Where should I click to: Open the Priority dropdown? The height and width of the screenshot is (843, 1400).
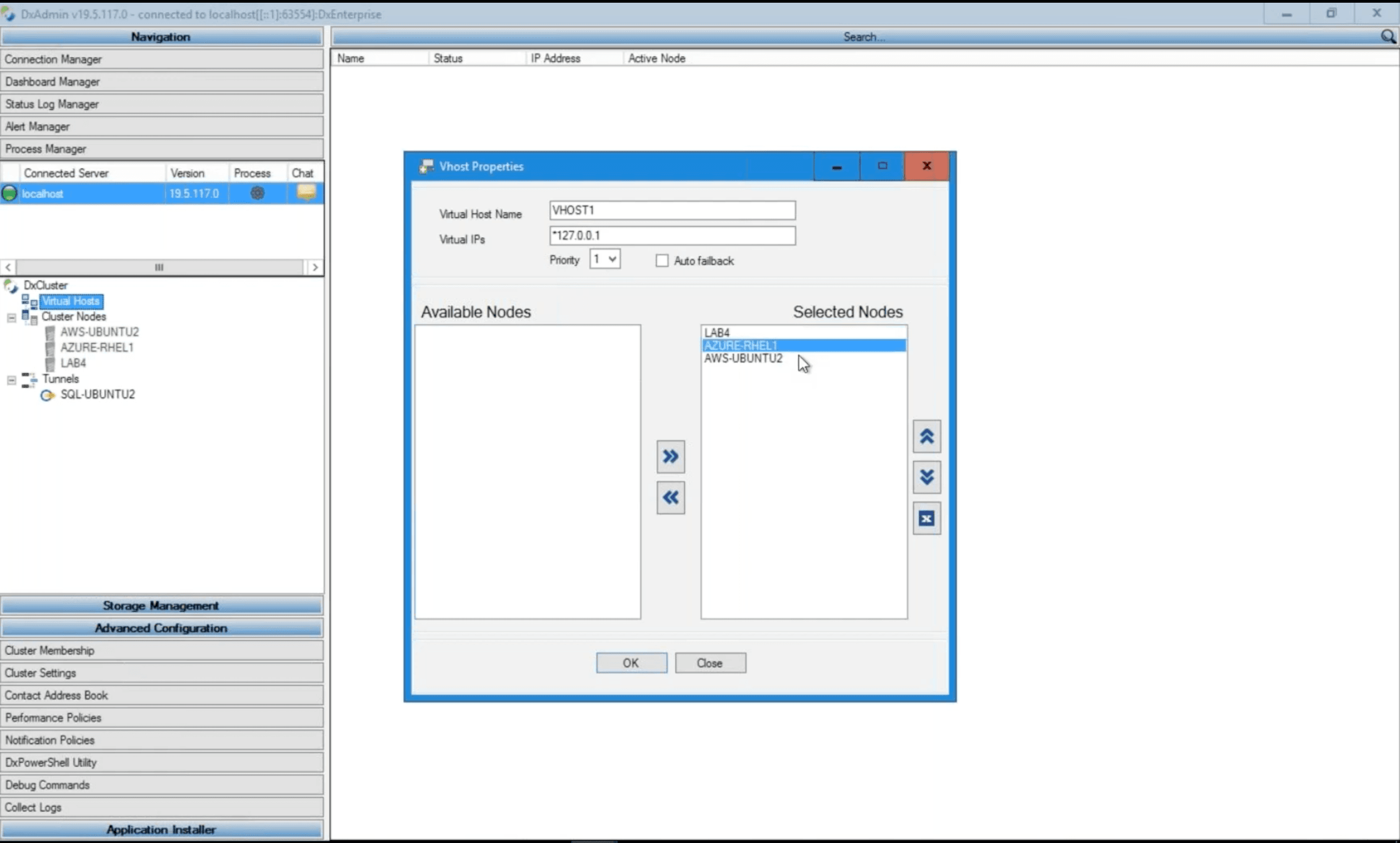coord(604,259)
